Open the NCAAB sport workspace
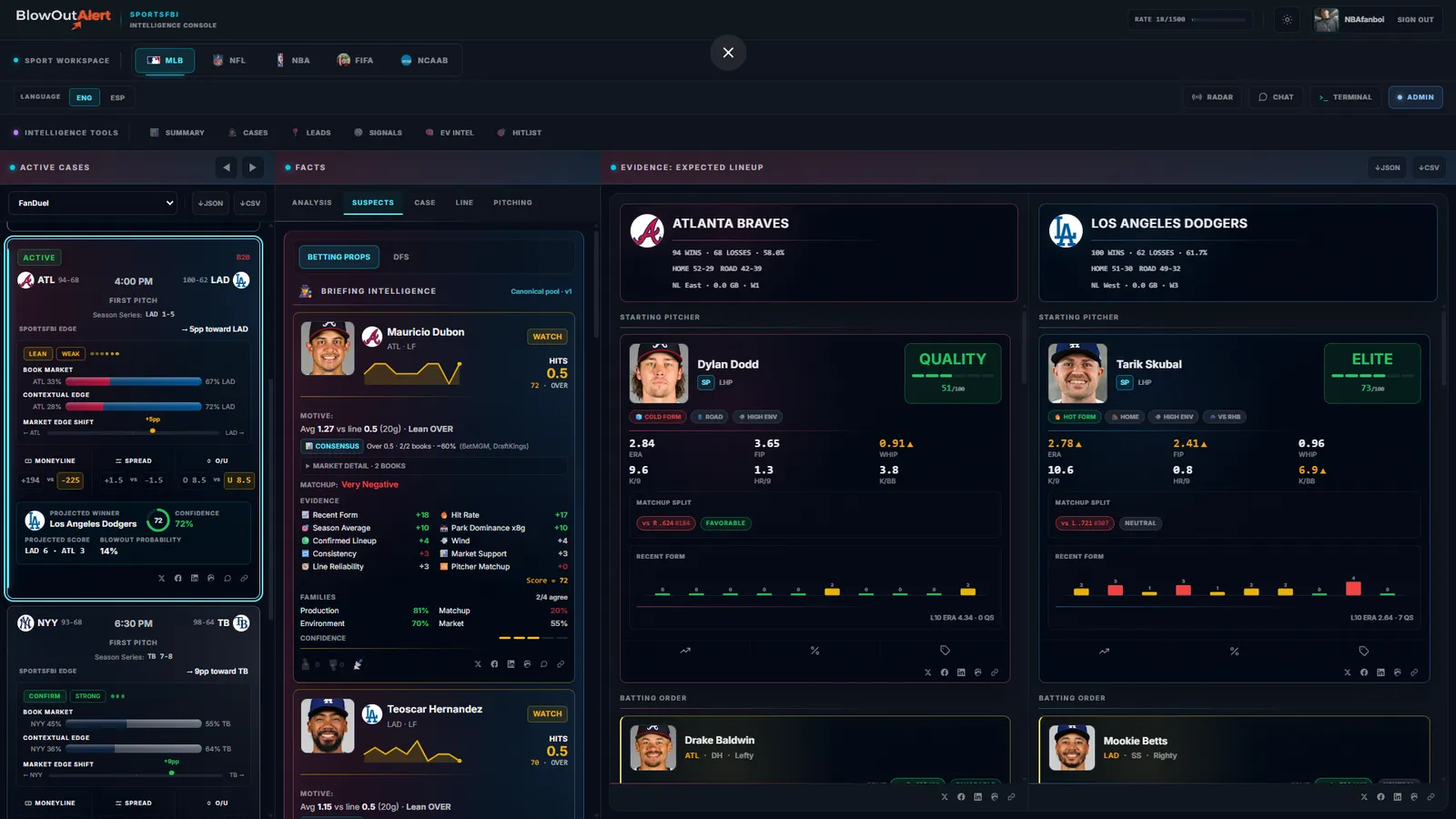The height and width of the screenshot is (819, 1456). click(x=425, y=60)
